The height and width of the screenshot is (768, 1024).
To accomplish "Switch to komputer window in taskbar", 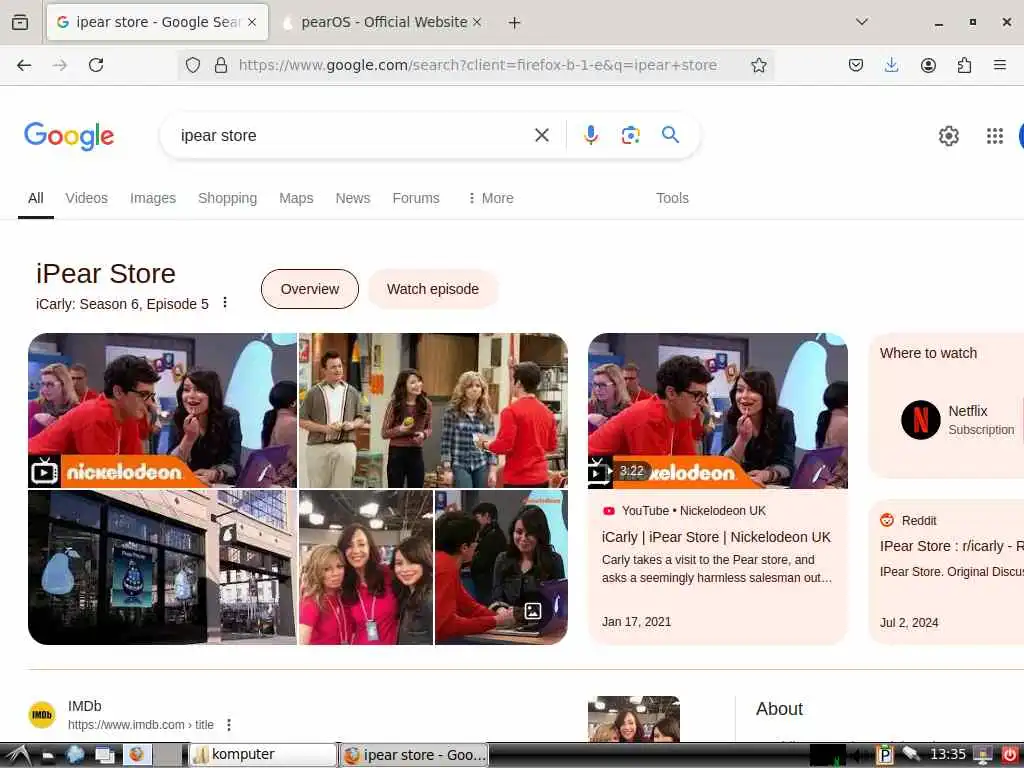I will pyautogui.click(x=263, y=755).
